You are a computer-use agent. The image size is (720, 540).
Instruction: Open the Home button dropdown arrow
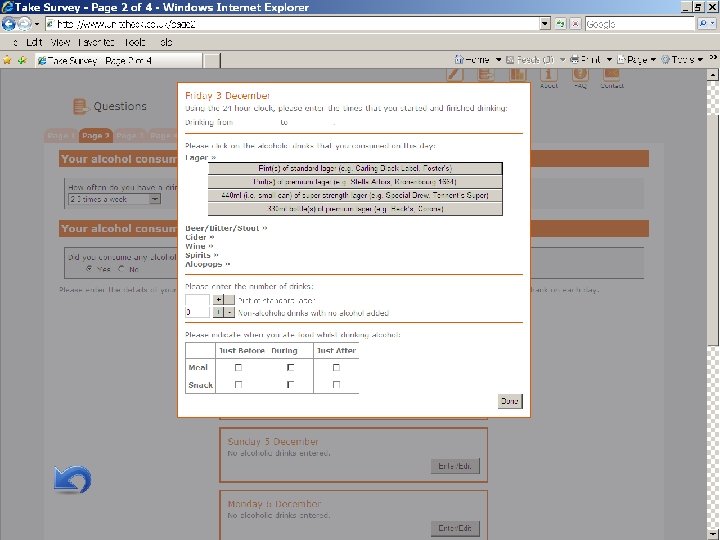point(498,60)
